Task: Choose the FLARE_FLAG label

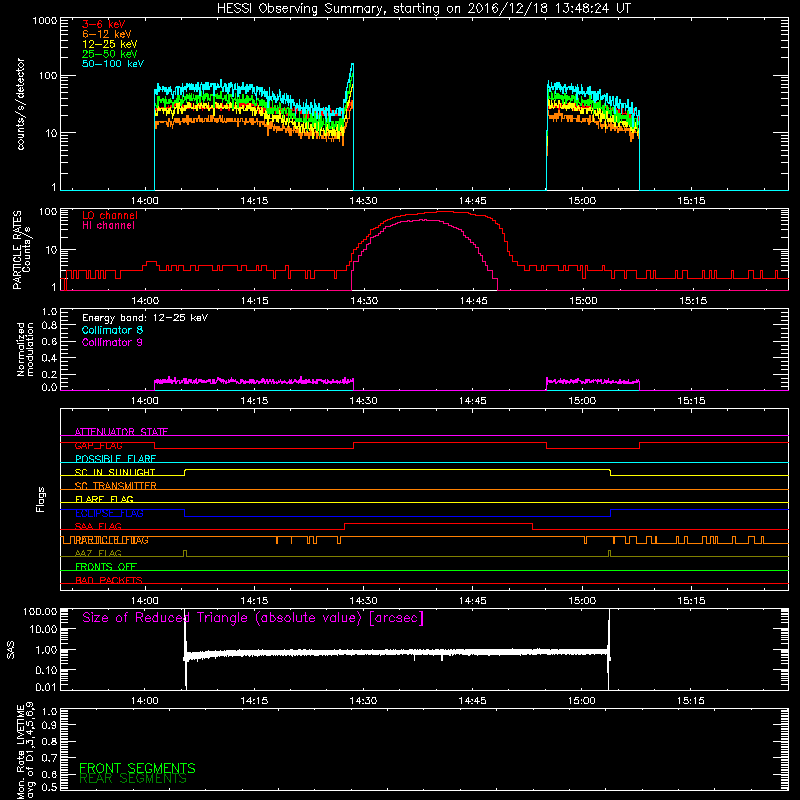Action: pyautogui.click(x=104, y=499)
